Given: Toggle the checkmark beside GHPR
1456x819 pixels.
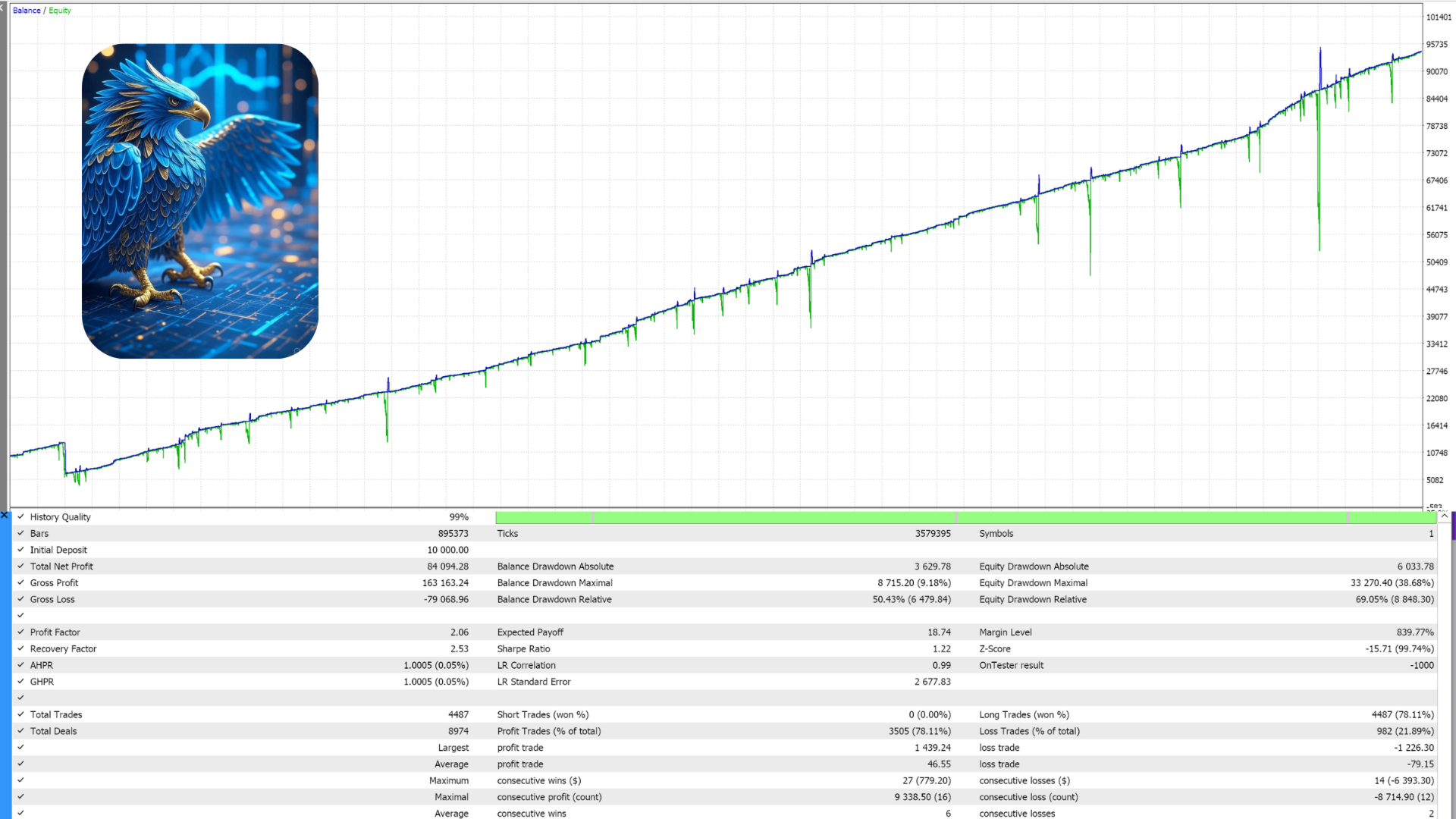Looking at the screenshot, I should pyautogui.click(x=20, y=681).
